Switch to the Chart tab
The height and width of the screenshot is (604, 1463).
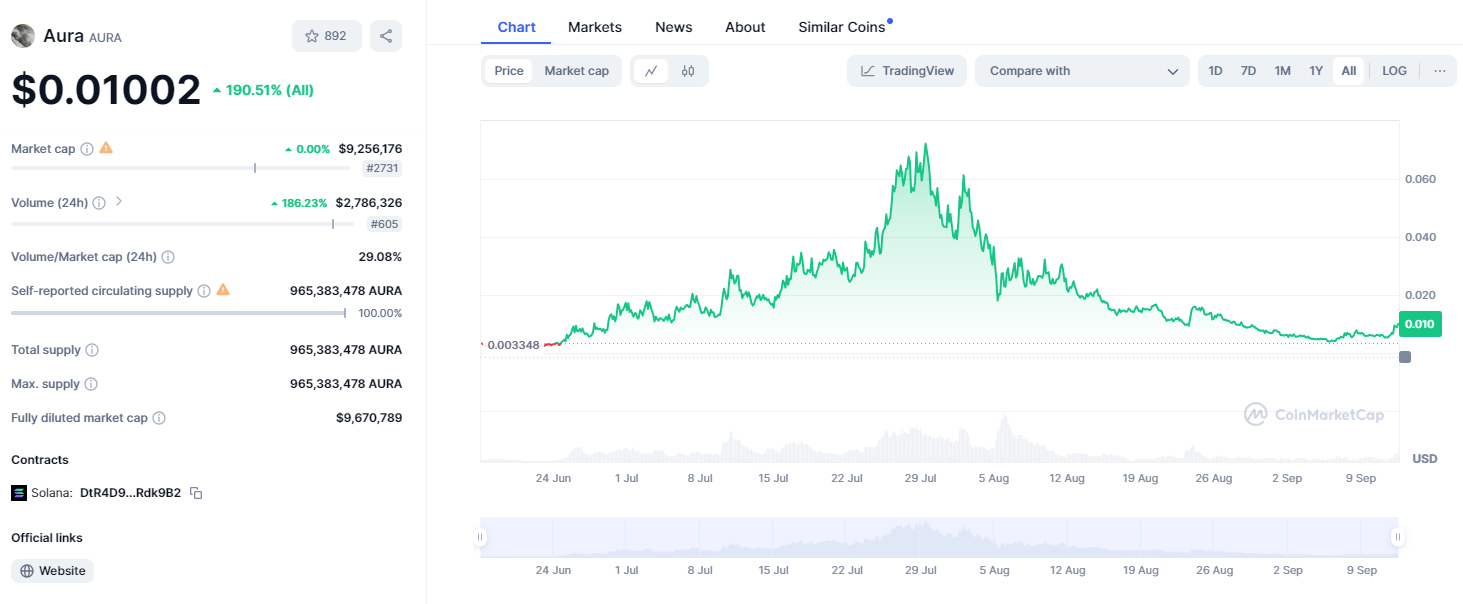coord(516,27)
